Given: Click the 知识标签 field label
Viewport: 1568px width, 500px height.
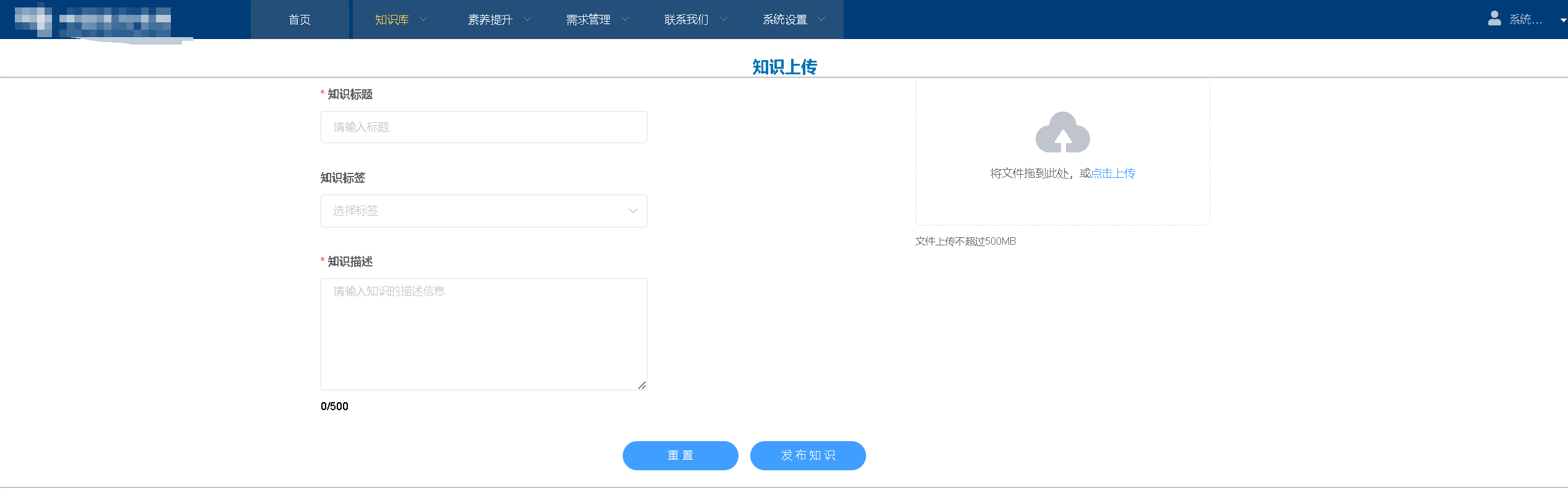Looking at the screenshot, I should click(342, 178).
